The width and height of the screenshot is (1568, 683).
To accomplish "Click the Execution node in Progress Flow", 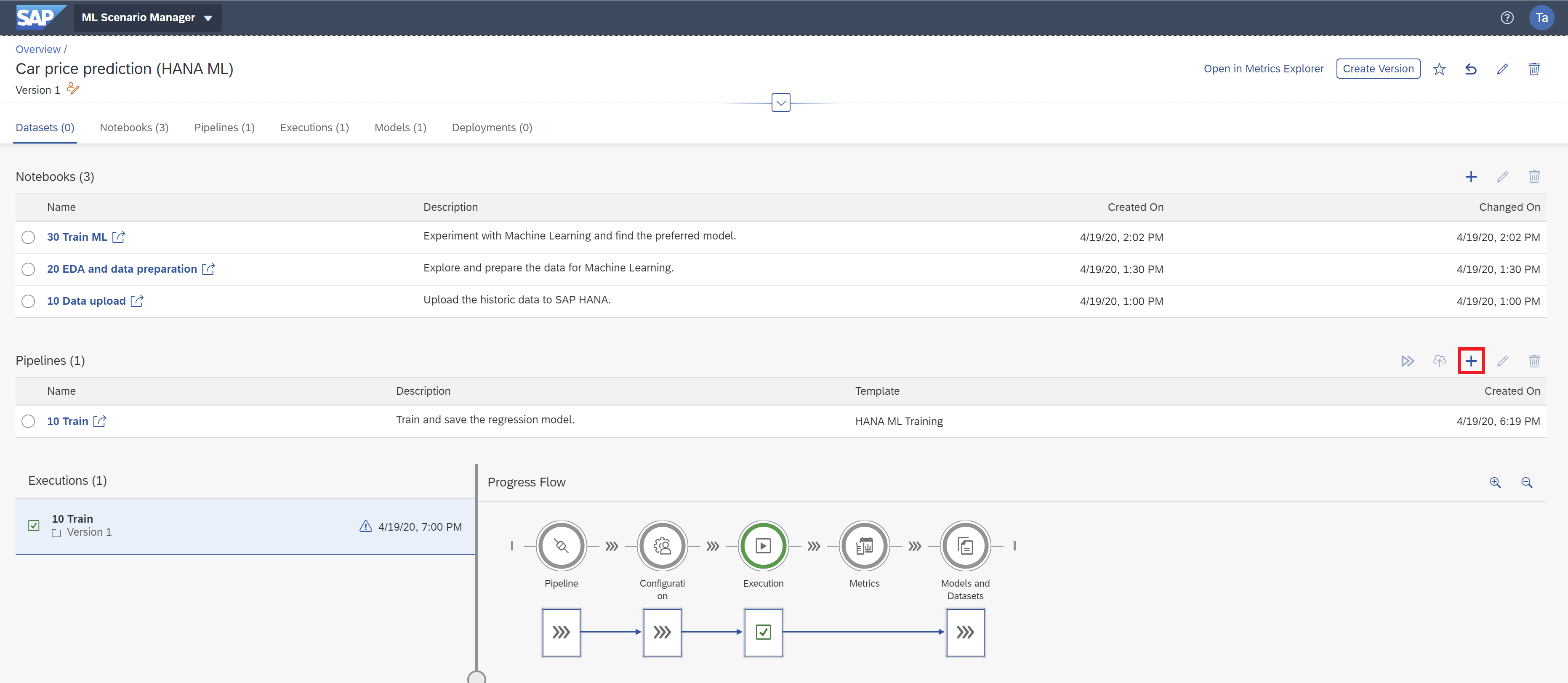I will coord(763,546).
